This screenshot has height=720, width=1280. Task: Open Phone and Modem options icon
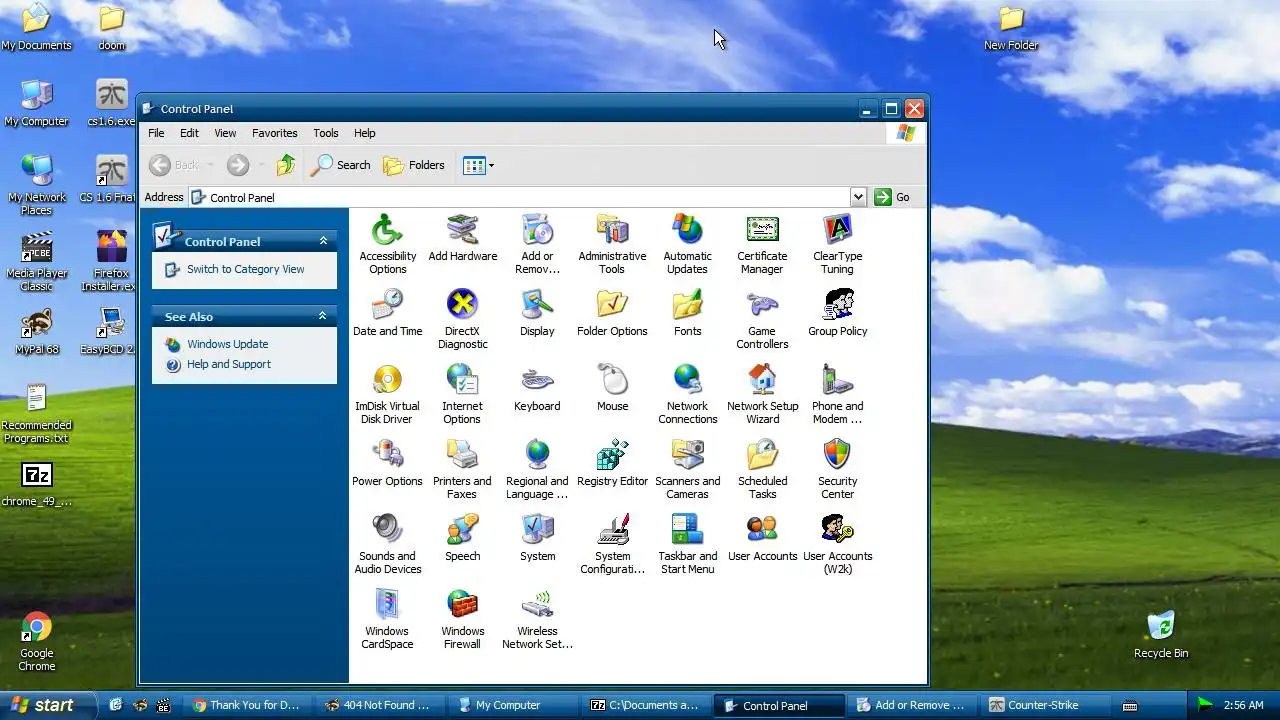click(837, 394)
